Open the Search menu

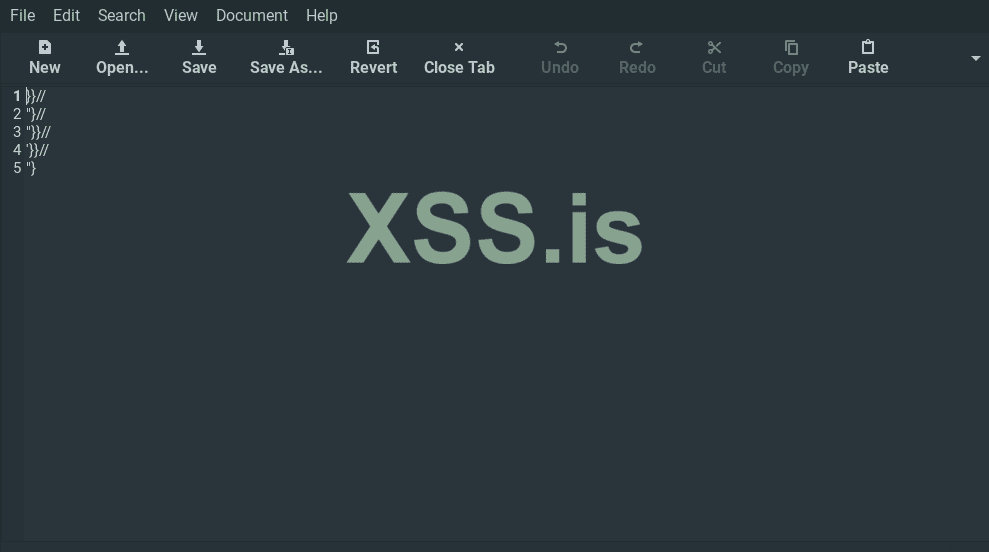[x=122, y=15]
